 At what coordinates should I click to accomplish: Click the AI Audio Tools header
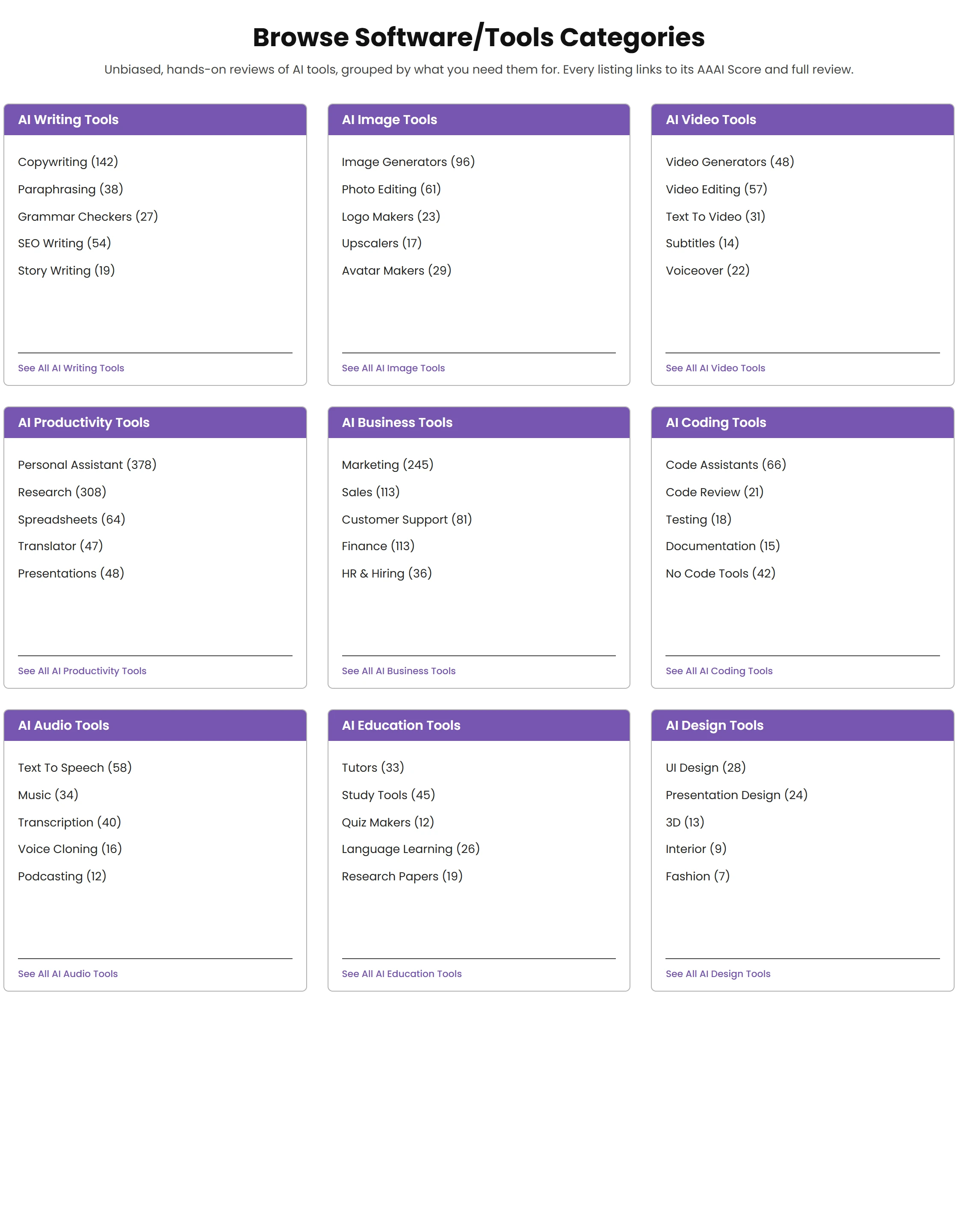[x=155, y=726]
